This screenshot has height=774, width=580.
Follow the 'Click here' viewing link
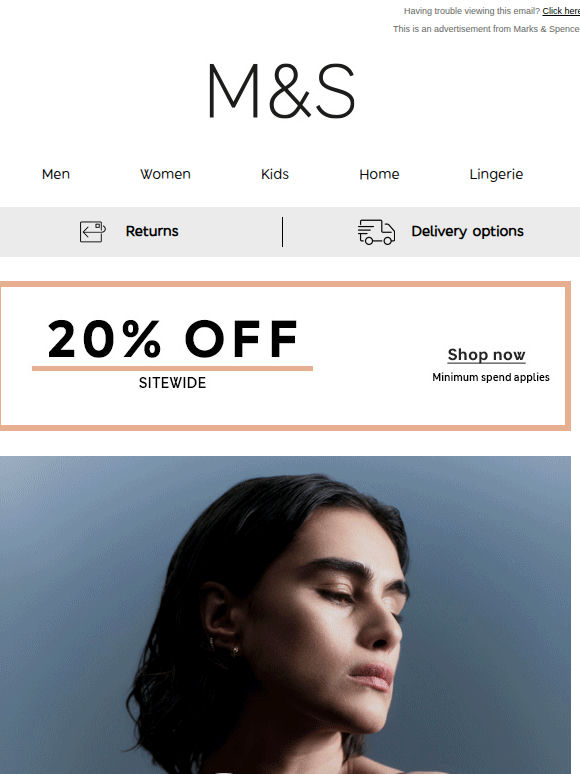[x=561, y=11]
